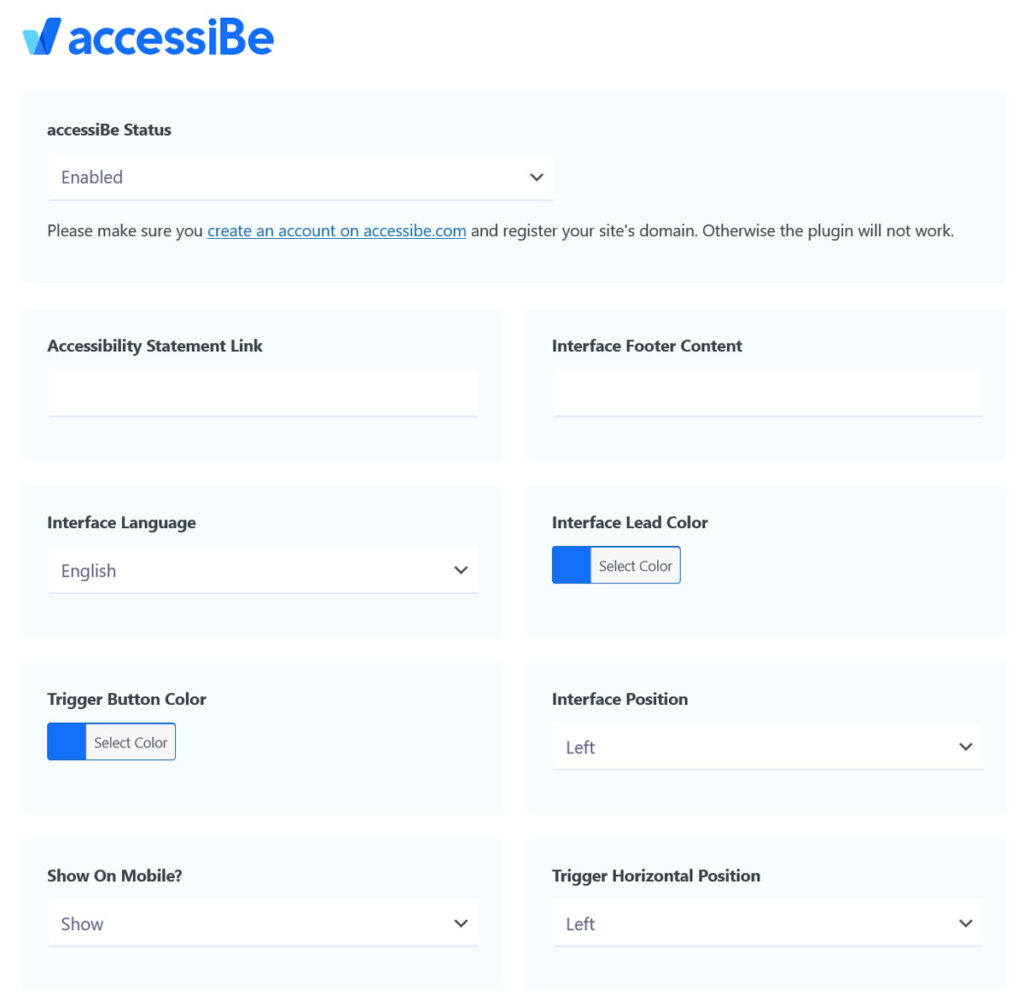Open the 'create an account on accessibe.com' link
The image size is (1024, 1006).
336,230
